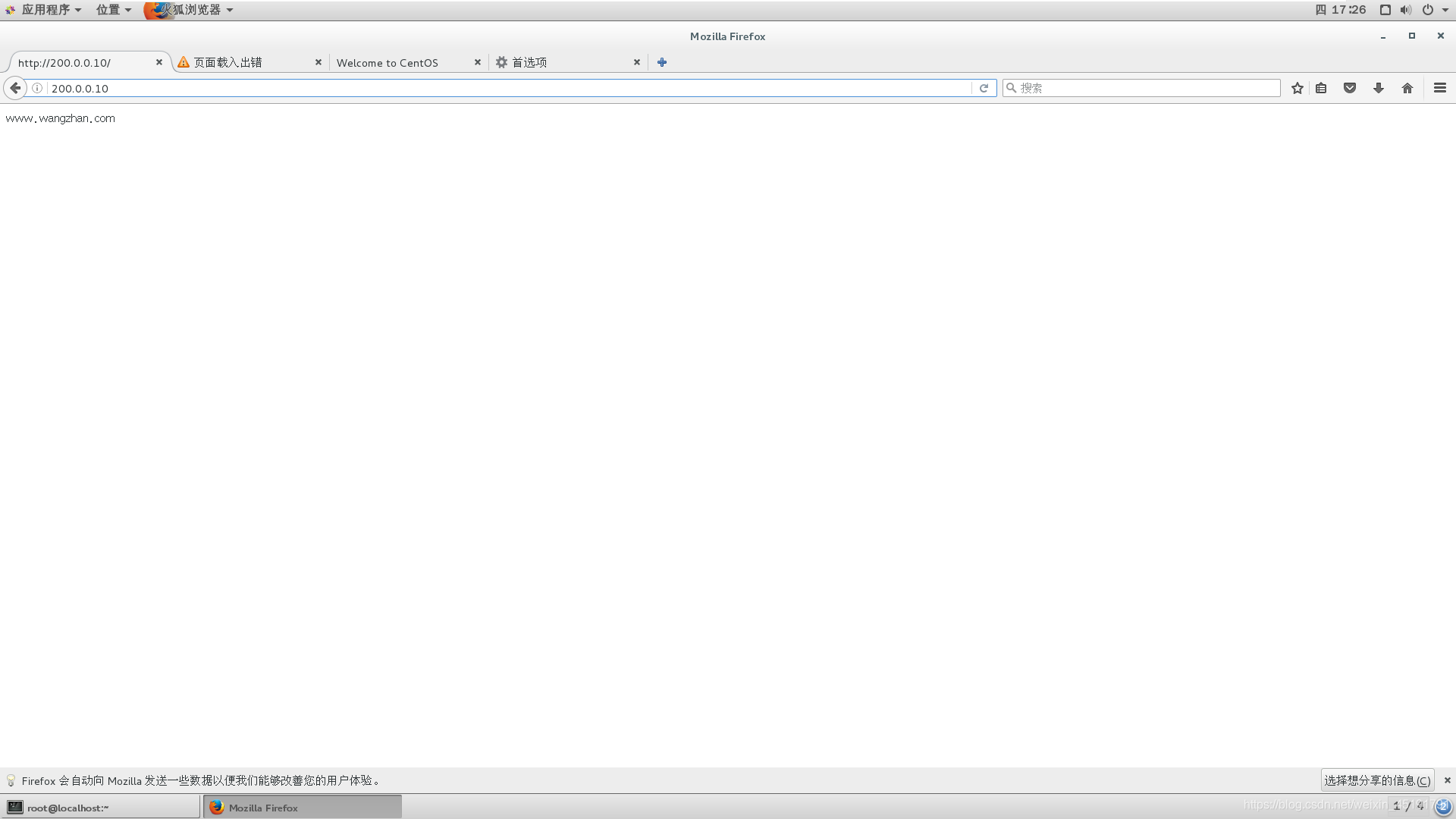Switch to root@localhost terminal in taskbar
The width and height of the screenshot is (1456, 819).
point(101,808)
